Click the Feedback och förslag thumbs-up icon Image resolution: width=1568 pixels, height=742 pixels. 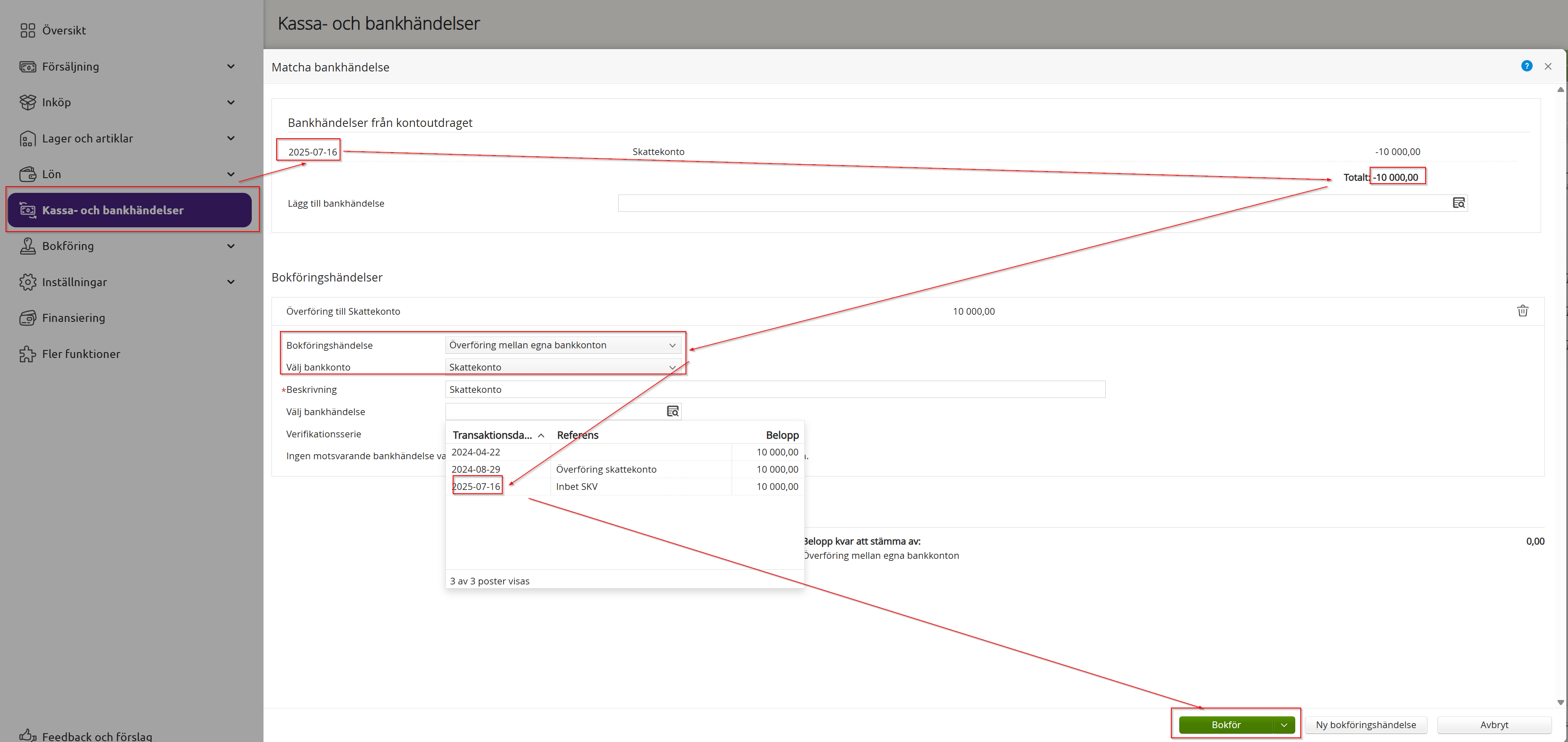pos(27,735)
